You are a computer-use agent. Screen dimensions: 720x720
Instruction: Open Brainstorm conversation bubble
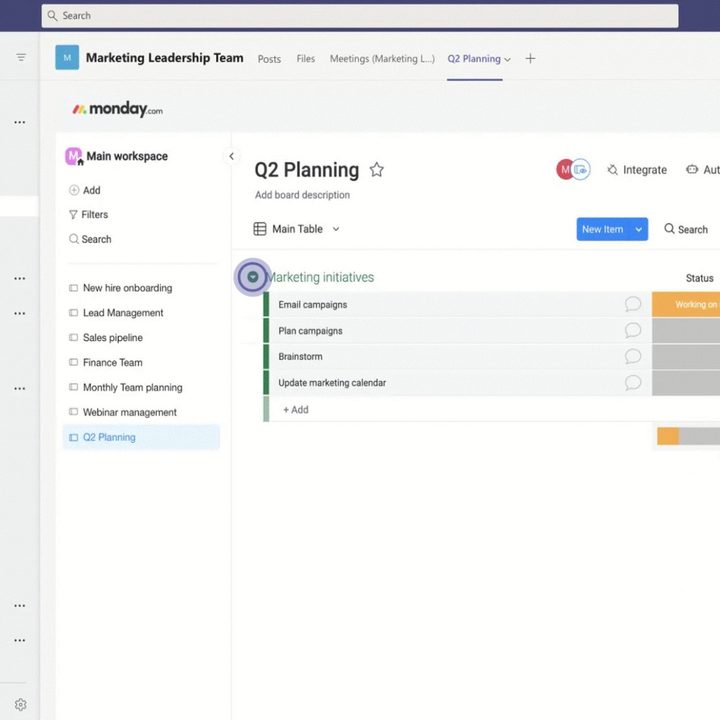(x=632, y=356)
